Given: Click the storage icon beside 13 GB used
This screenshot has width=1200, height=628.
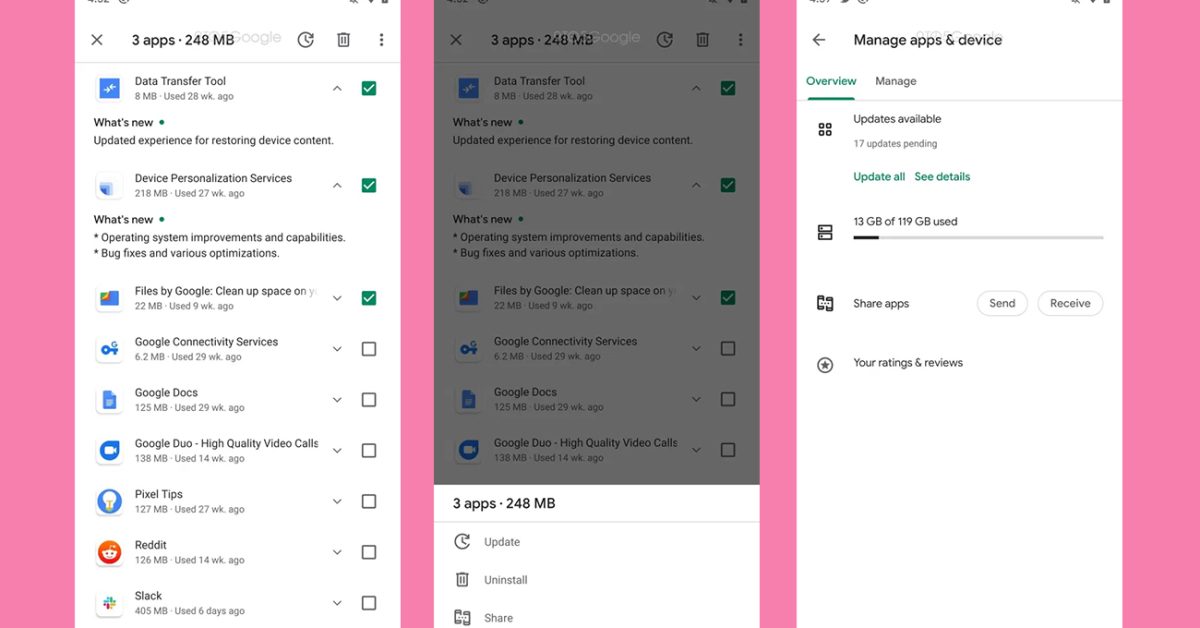Looking at the screenshot, I should [x=825, y=232].
